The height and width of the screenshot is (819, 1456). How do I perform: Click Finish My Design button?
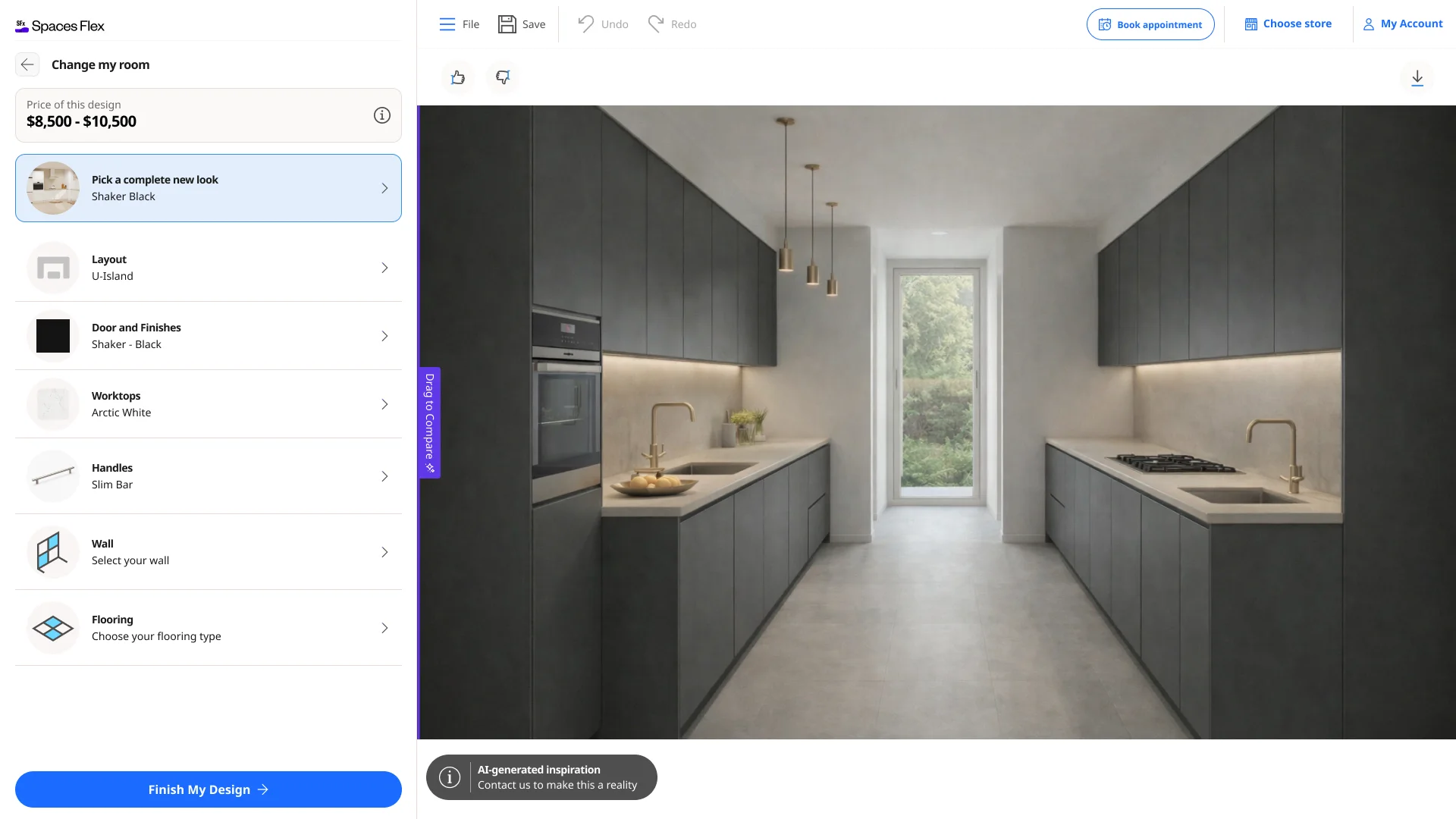(x=209, y=789)
